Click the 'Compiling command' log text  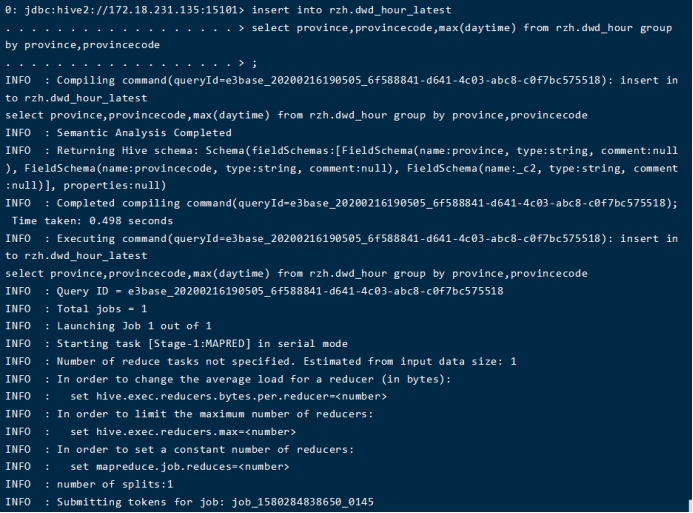coord(112,80)
